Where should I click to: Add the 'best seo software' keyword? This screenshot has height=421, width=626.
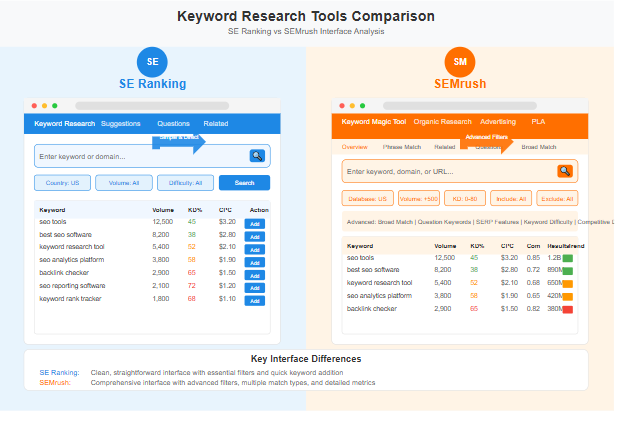click(x=255, y=237)
